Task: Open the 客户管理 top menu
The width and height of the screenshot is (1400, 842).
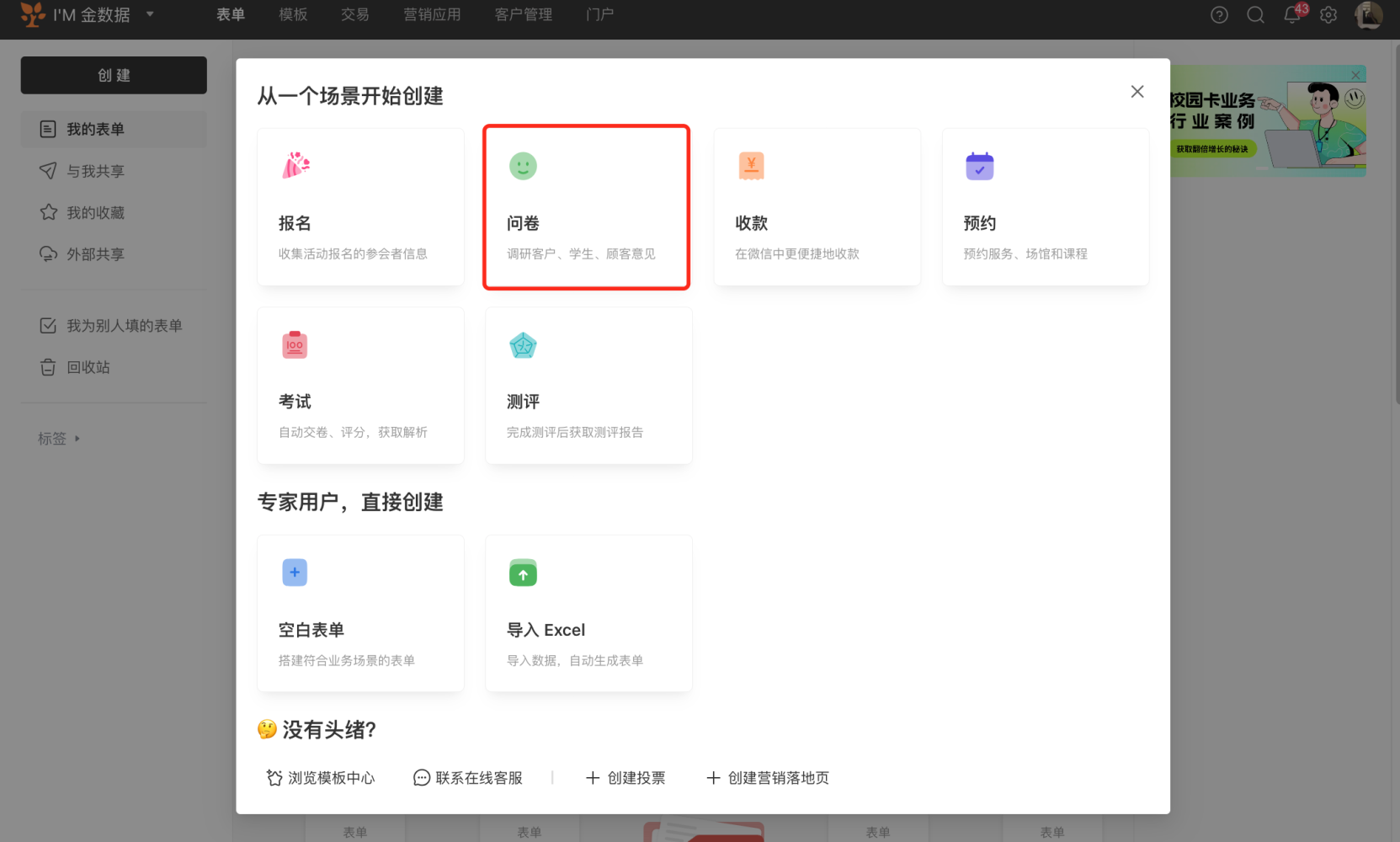Action: tap(524, 14)
